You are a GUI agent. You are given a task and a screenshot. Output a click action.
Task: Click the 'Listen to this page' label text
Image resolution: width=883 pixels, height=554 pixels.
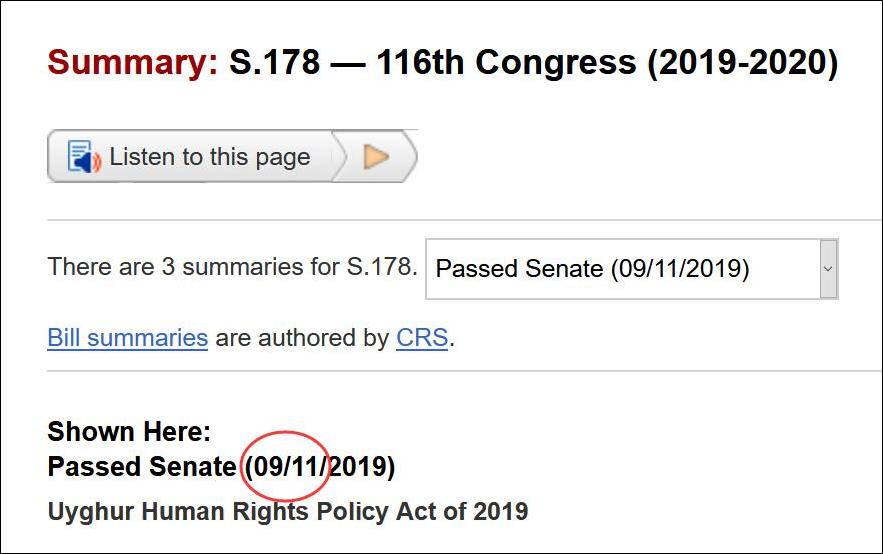click(210, 157)
